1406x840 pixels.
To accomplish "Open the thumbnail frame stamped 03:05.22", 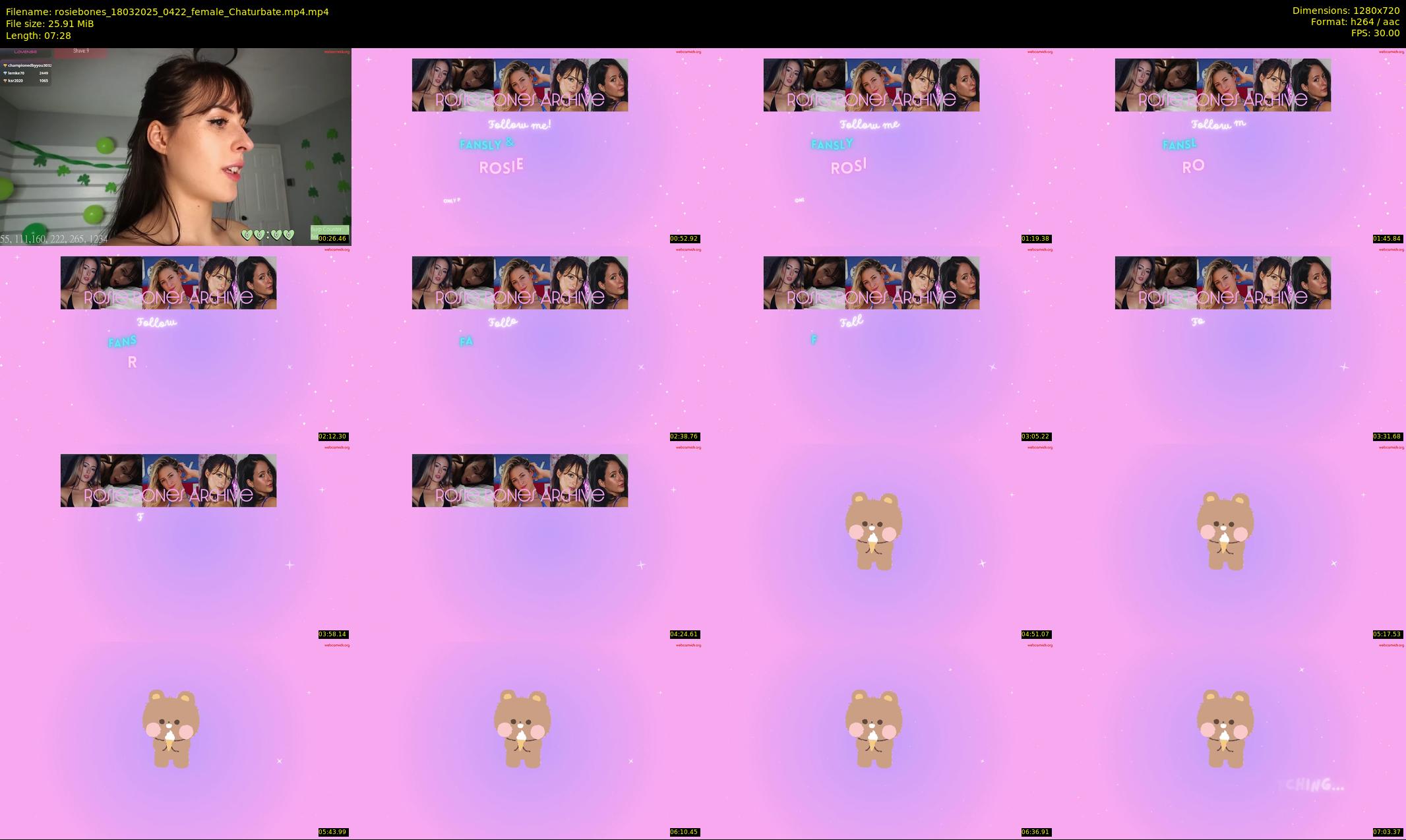I will pyautogui.click(x=878, y=344).
